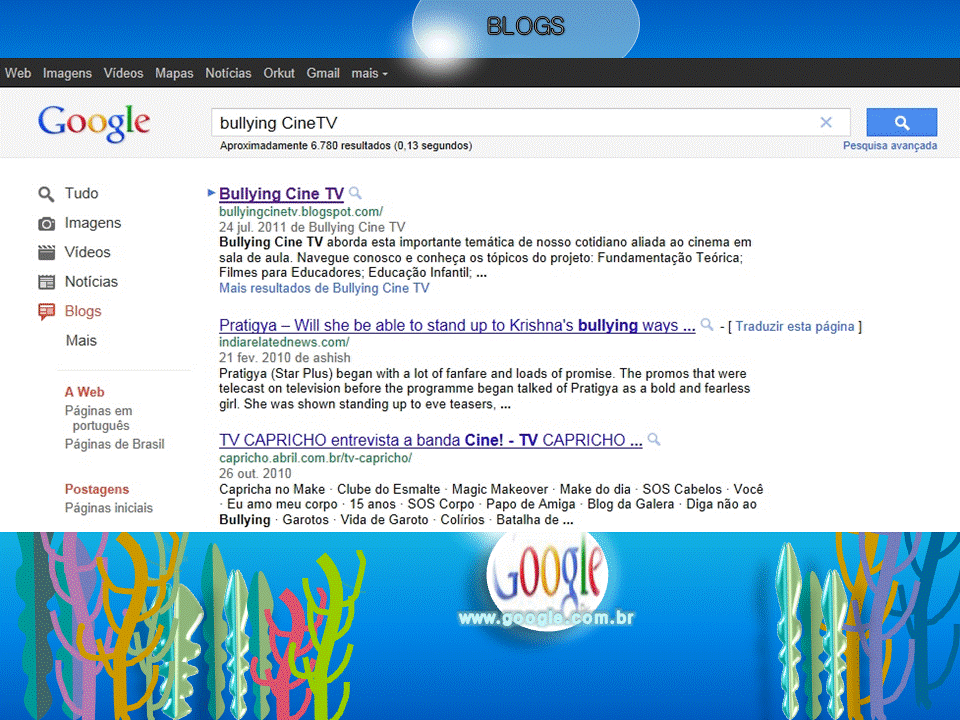Viewport: 960px width, 720px height.
Task: Filter by 'Páginas em português'
Action: 98,418
